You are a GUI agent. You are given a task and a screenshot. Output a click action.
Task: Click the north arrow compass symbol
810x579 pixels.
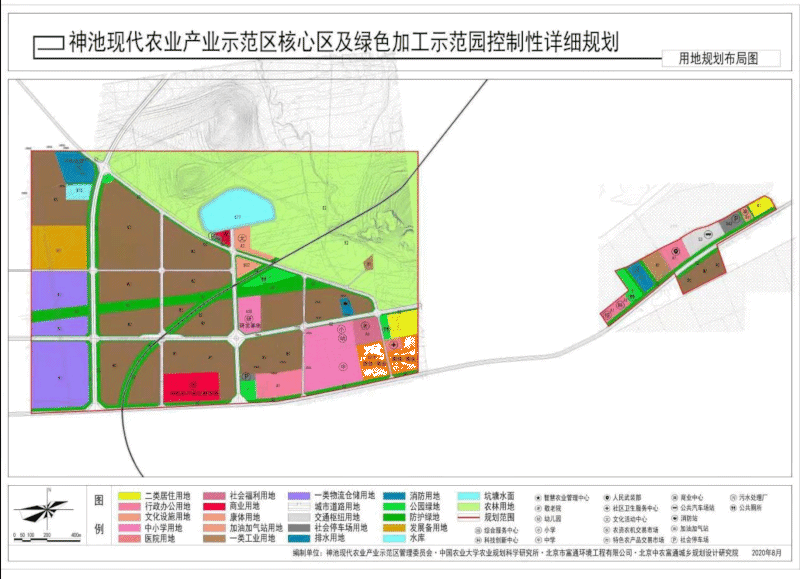coord(43,508)
